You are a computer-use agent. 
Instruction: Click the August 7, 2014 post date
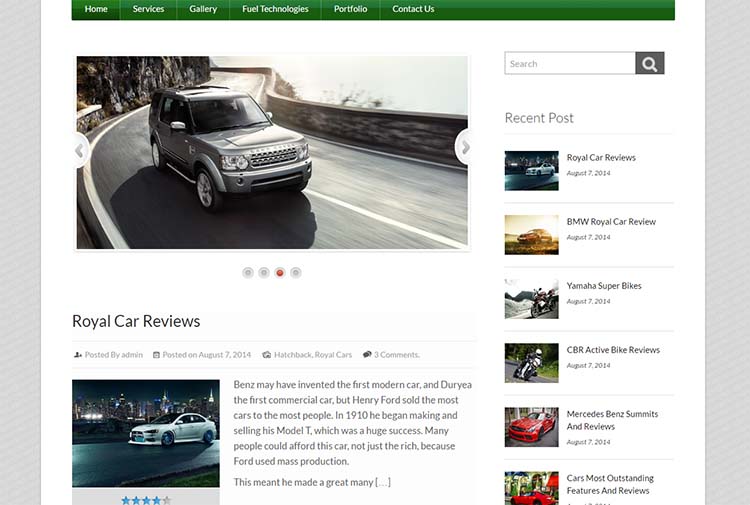click(x=225, y=355)
